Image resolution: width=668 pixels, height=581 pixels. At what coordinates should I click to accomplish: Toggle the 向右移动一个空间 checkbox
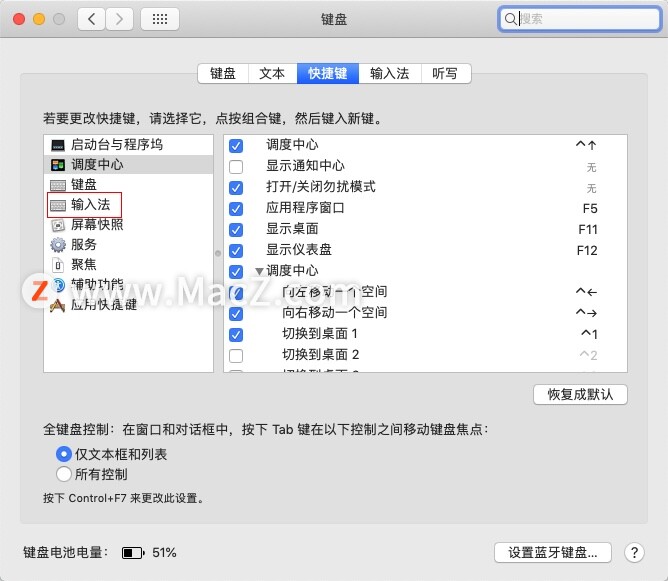tap(236, 314)
